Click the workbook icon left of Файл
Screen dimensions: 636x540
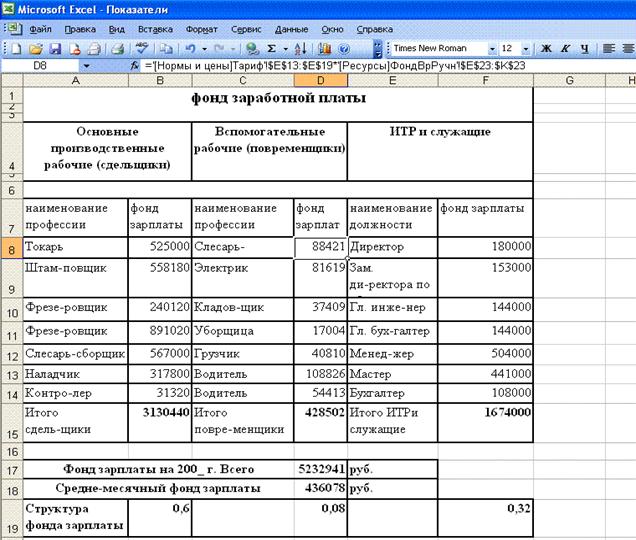13,29
